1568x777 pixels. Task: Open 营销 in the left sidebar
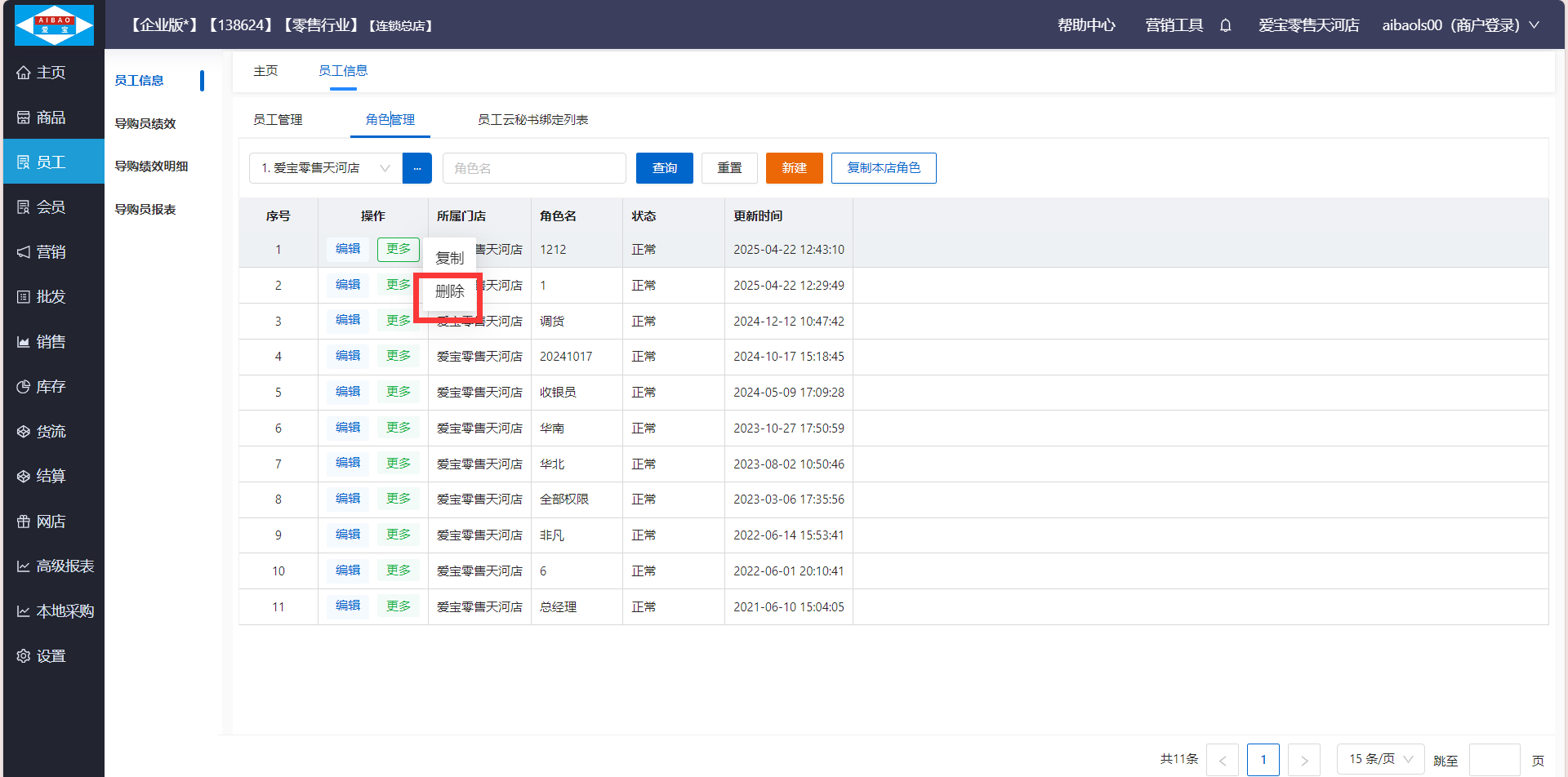pyautogui.click(x=54, y=252)
